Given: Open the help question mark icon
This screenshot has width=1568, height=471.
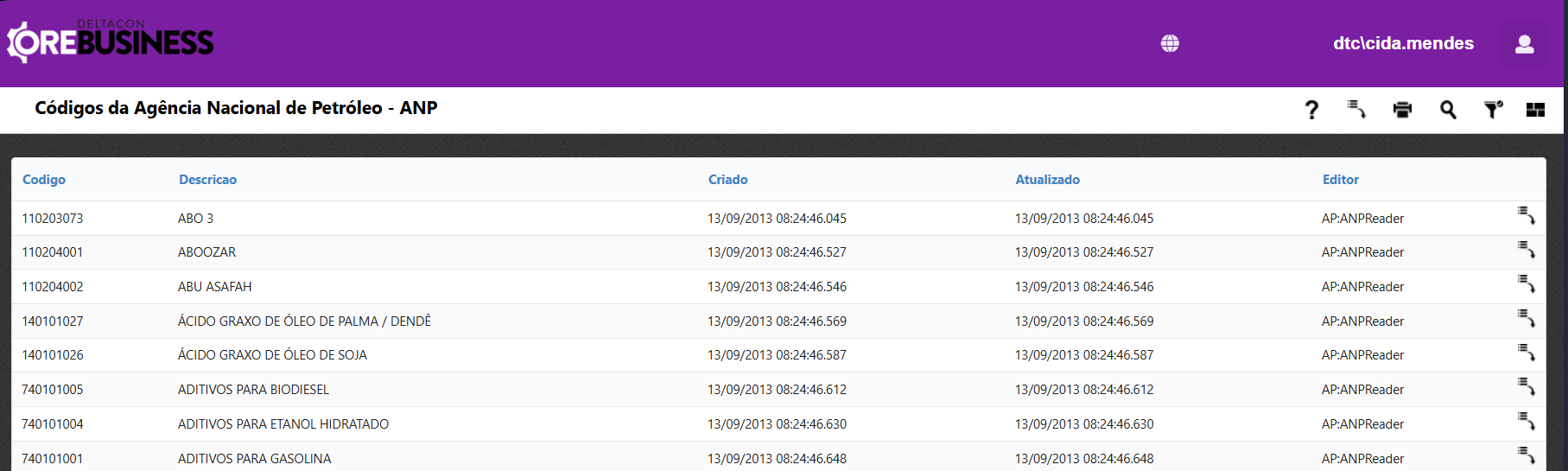Looking at the screenshot, I should (1311, 110).
